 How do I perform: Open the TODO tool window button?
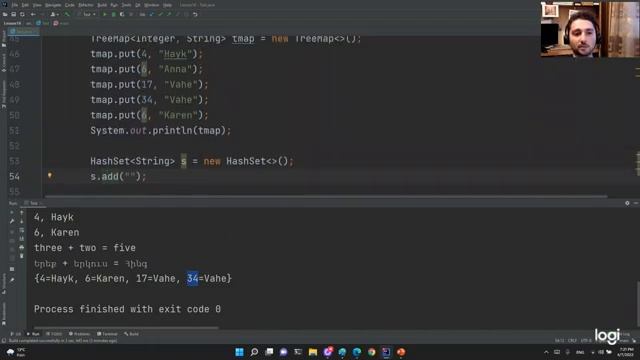click(x=54, y=334)
